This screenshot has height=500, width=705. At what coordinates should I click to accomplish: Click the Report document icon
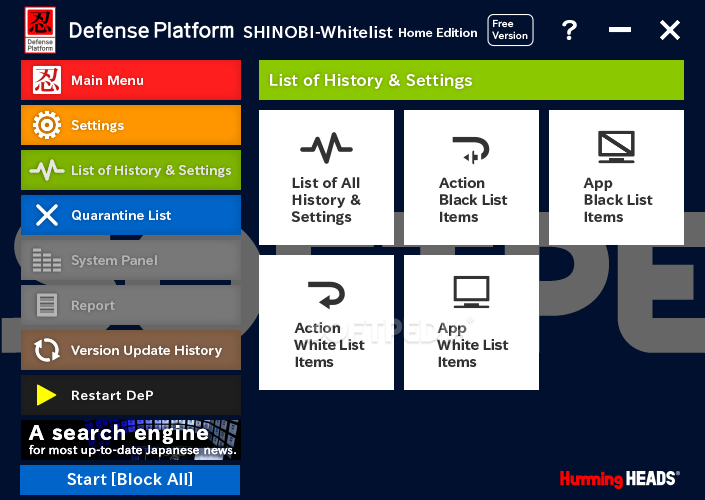coord(47,305)
